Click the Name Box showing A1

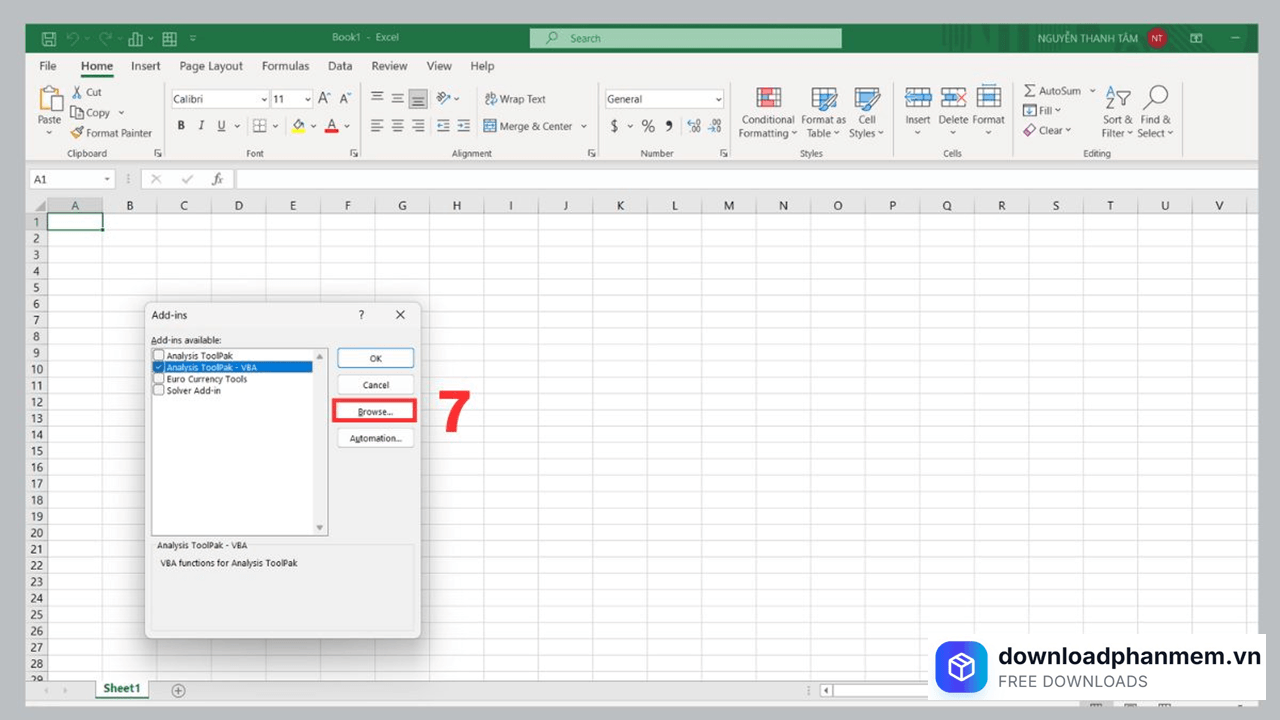tap(72, 179)
